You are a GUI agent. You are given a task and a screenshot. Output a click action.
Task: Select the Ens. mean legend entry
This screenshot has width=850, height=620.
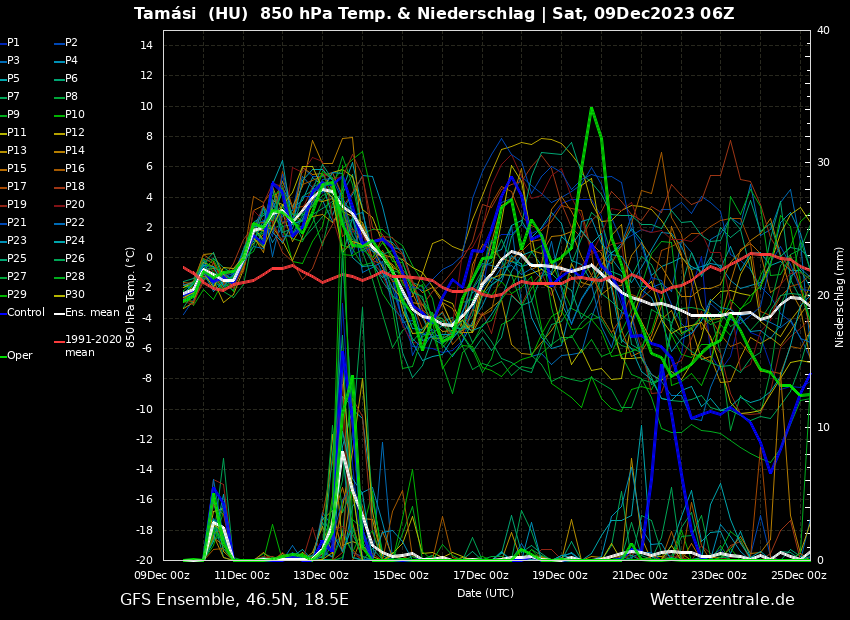[92, 313]
